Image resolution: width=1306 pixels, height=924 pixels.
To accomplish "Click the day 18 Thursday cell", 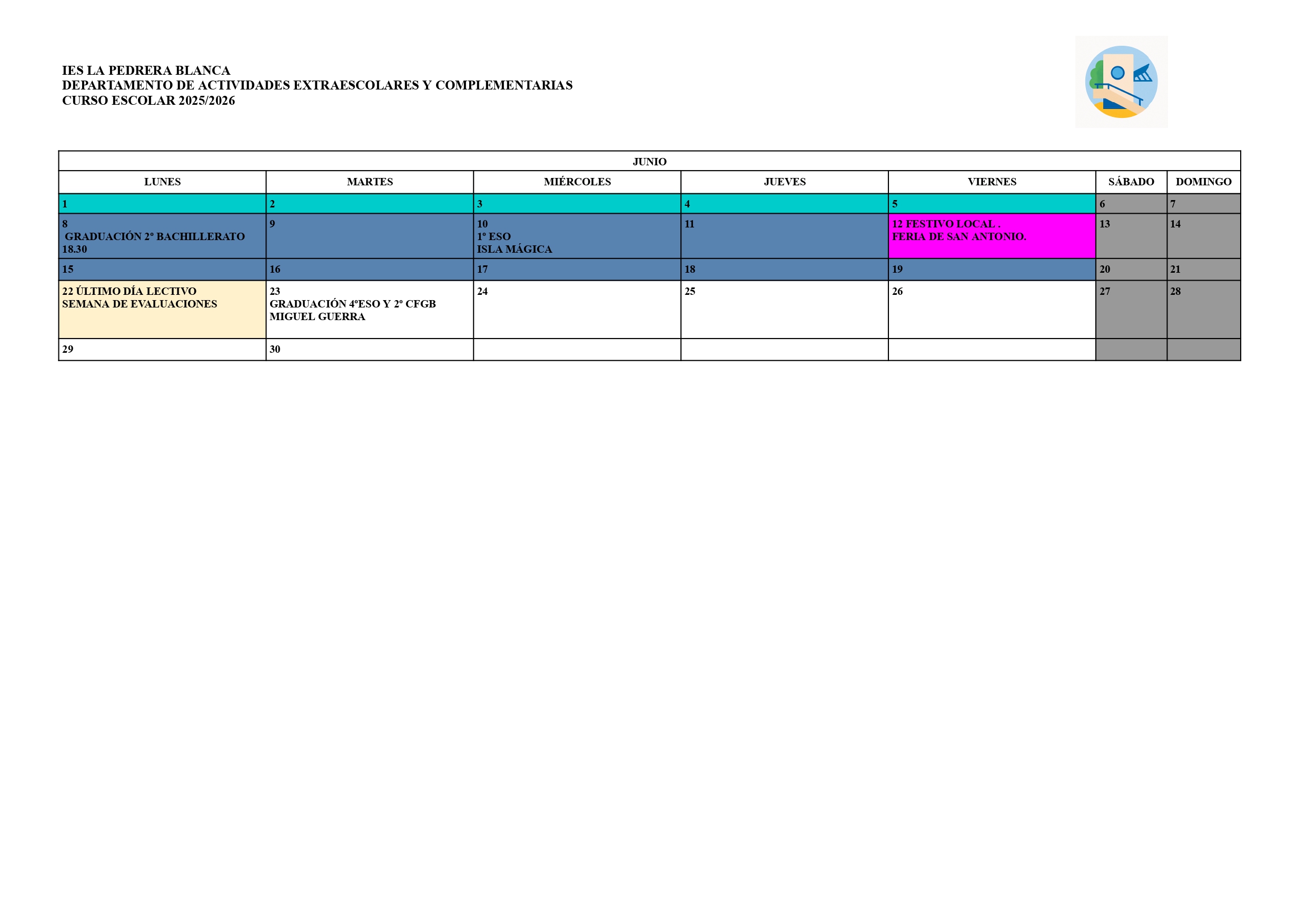I will [x=784, y=269].
